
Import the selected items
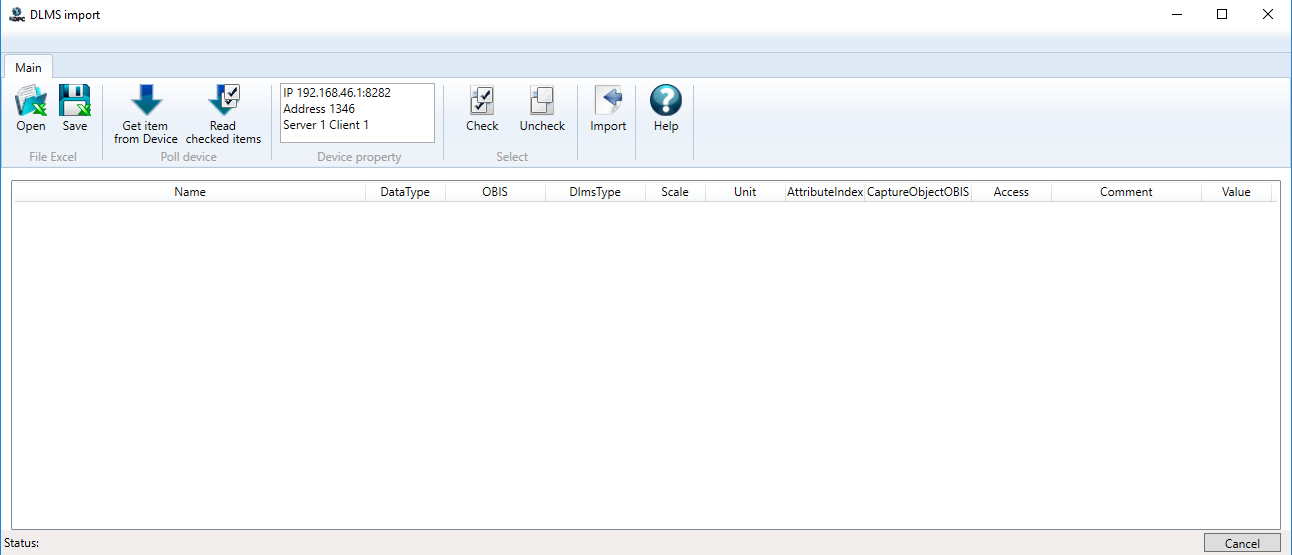(608, 109)
